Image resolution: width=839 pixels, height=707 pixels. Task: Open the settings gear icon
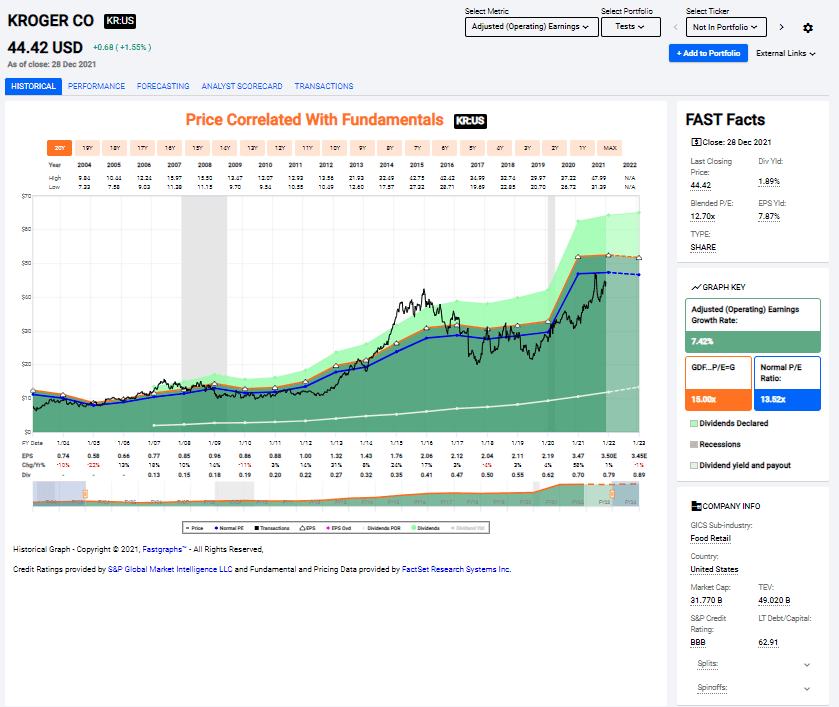pyautogui.click(x=808, y=28)
